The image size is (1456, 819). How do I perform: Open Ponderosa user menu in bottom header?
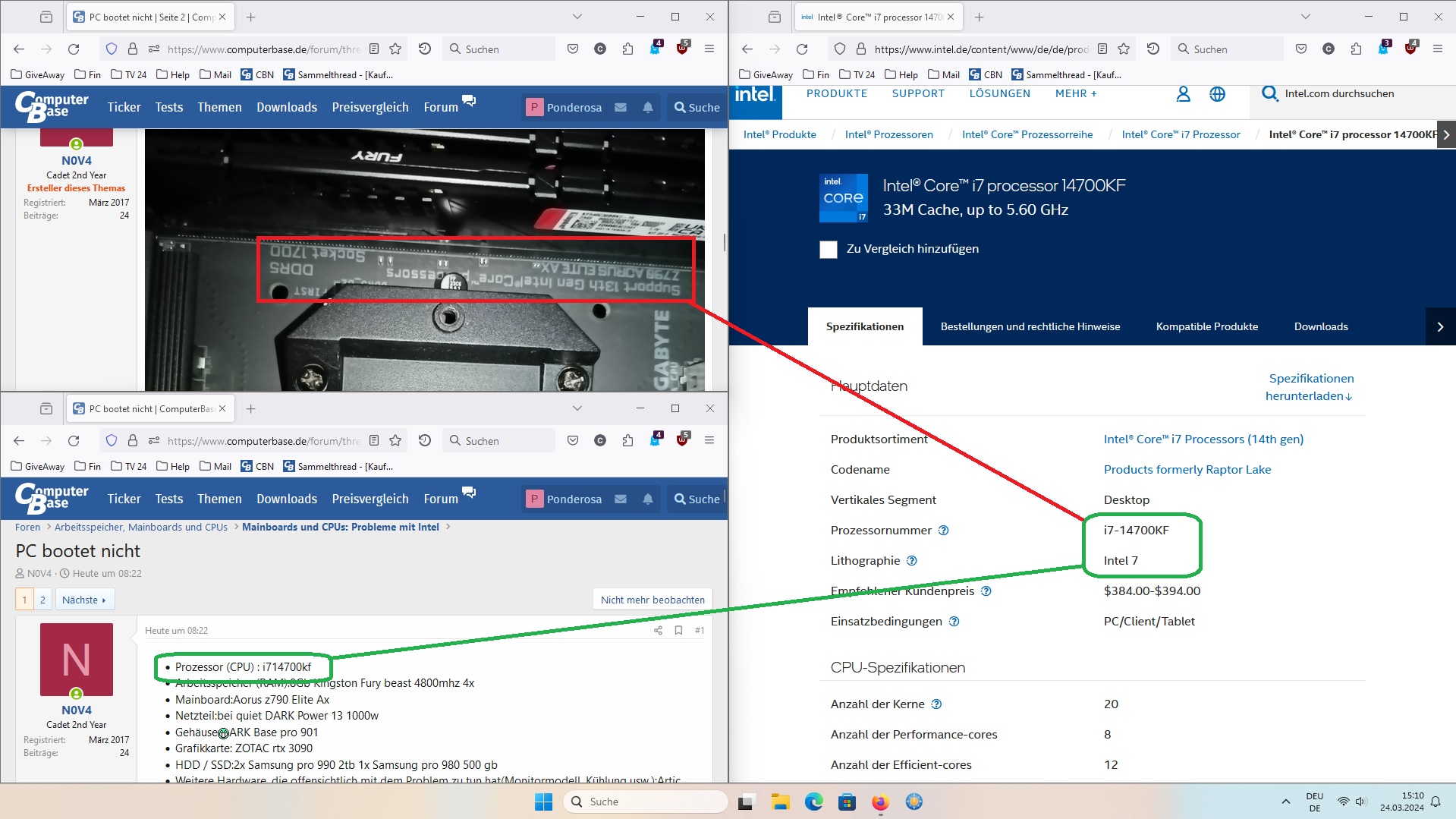pyautogui.click(x=564, y=499)
